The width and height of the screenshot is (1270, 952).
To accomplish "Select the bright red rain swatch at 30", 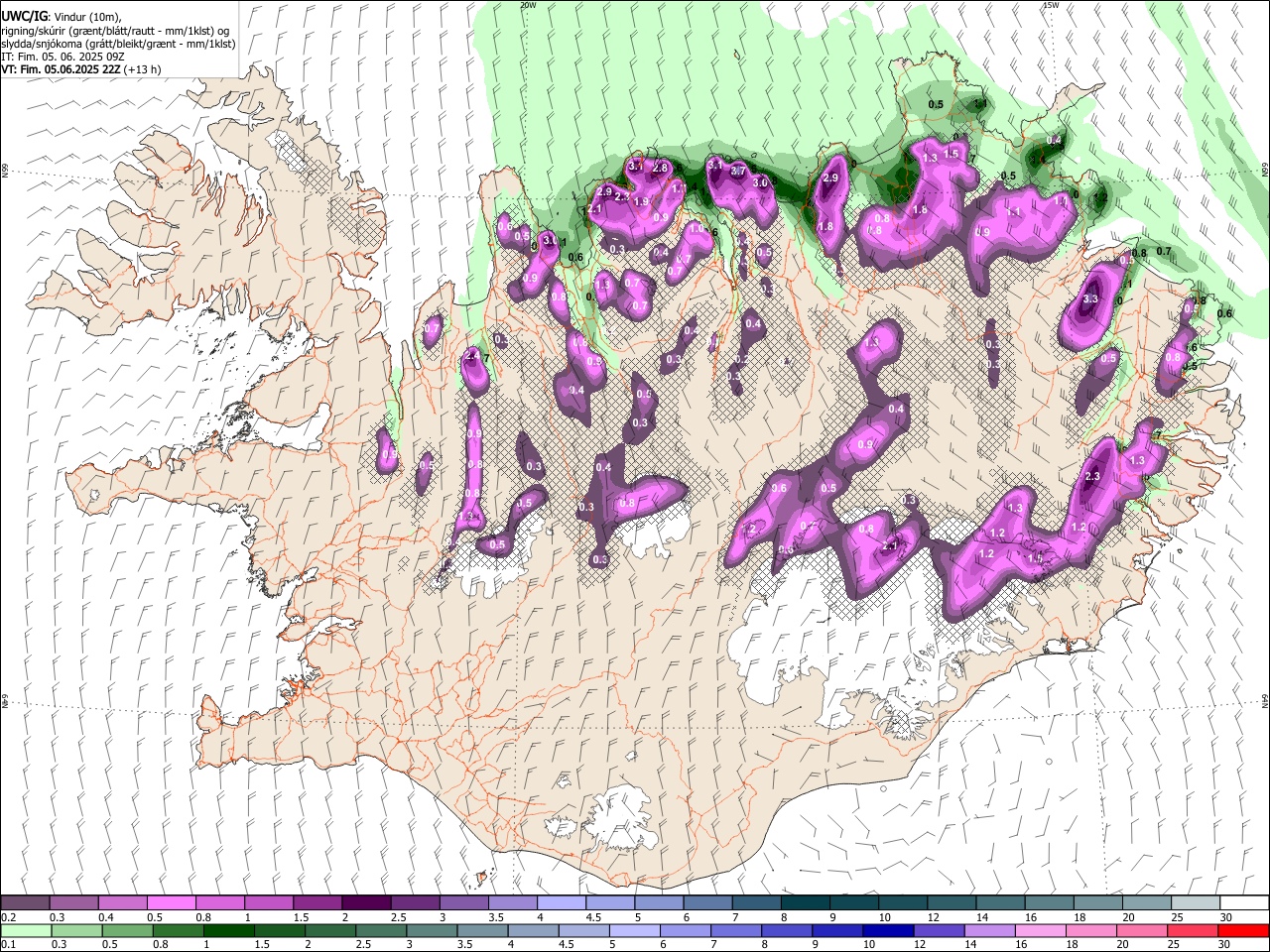I will click(x=1243, y=930).
